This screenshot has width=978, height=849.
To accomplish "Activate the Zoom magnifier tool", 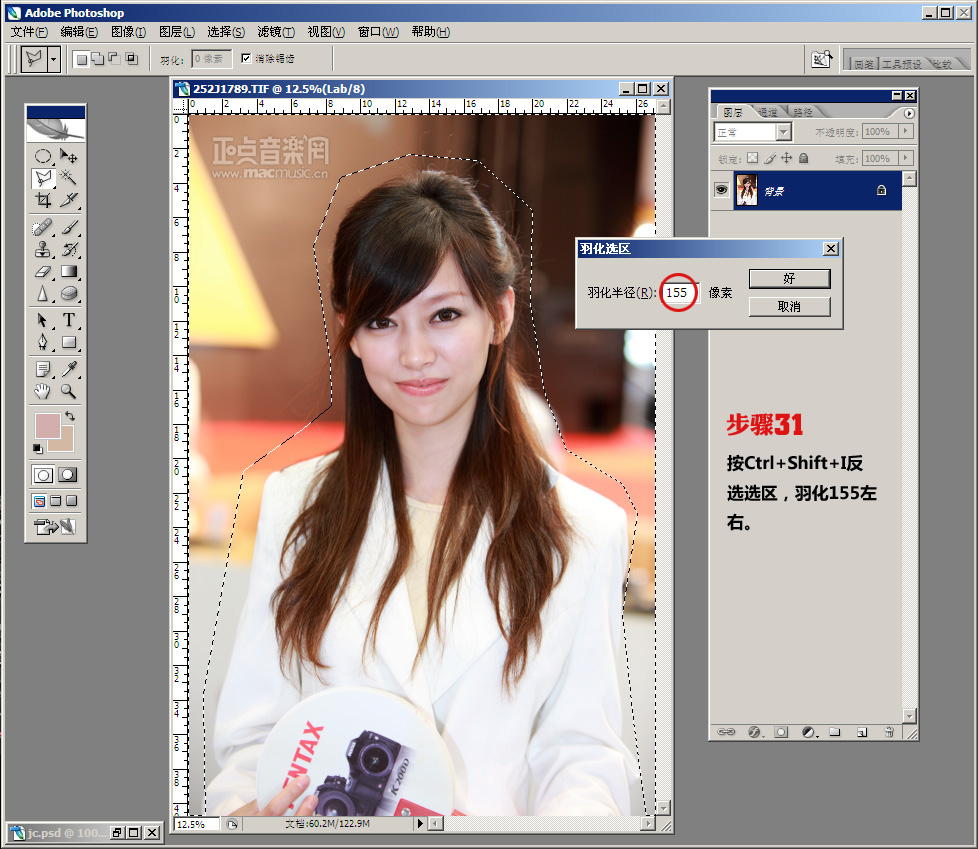I will pos(69,391).
